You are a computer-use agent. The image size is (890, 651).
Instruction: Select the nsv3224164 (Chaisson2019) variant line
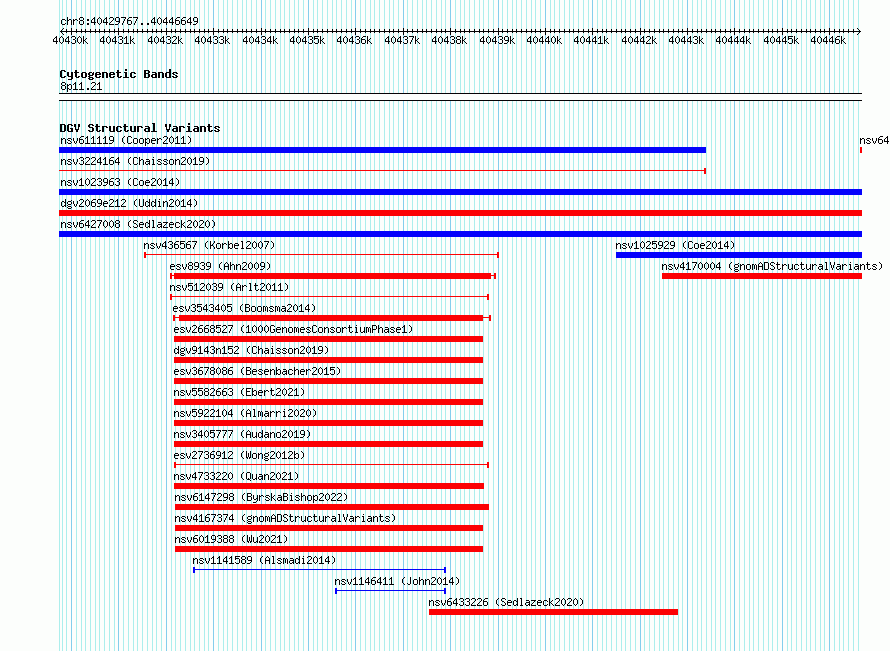click(x=383, y=171)
